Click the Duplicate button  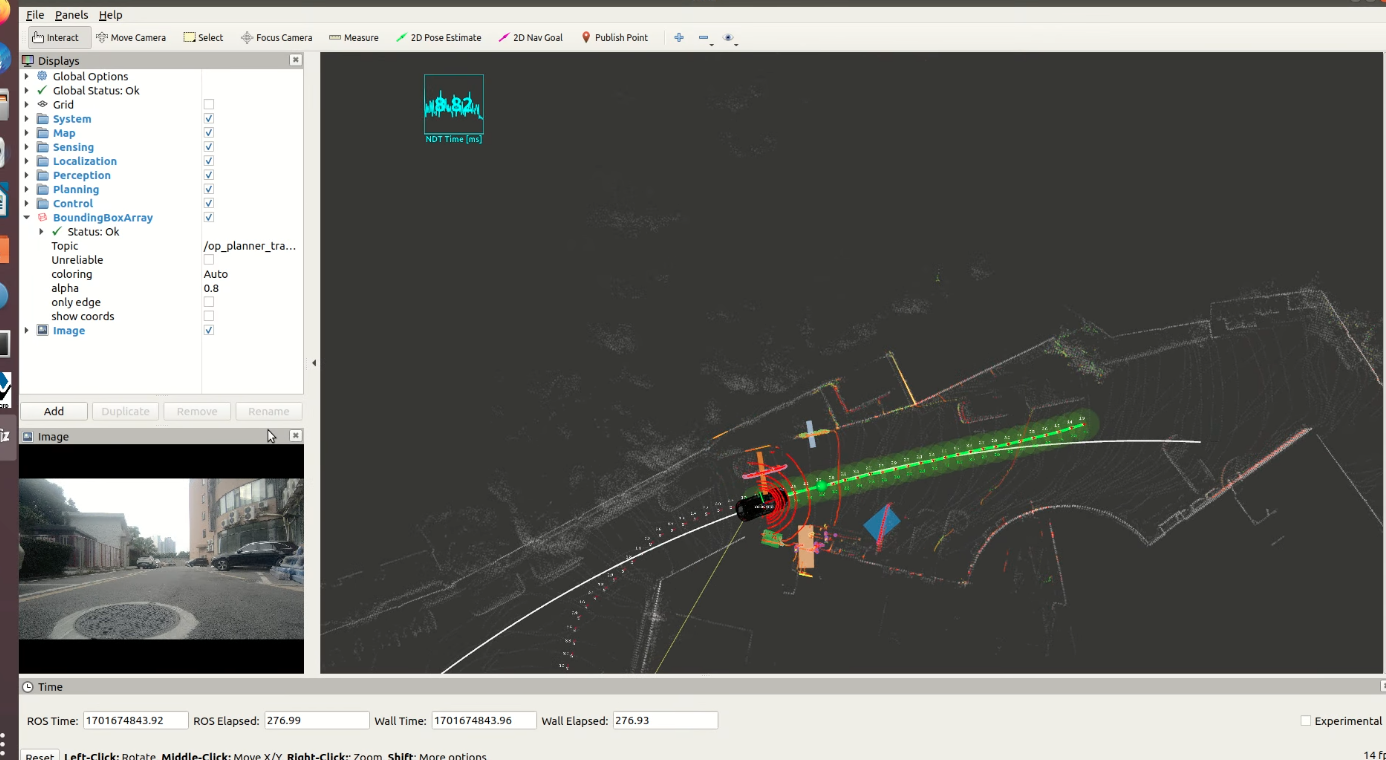[125, 411]
